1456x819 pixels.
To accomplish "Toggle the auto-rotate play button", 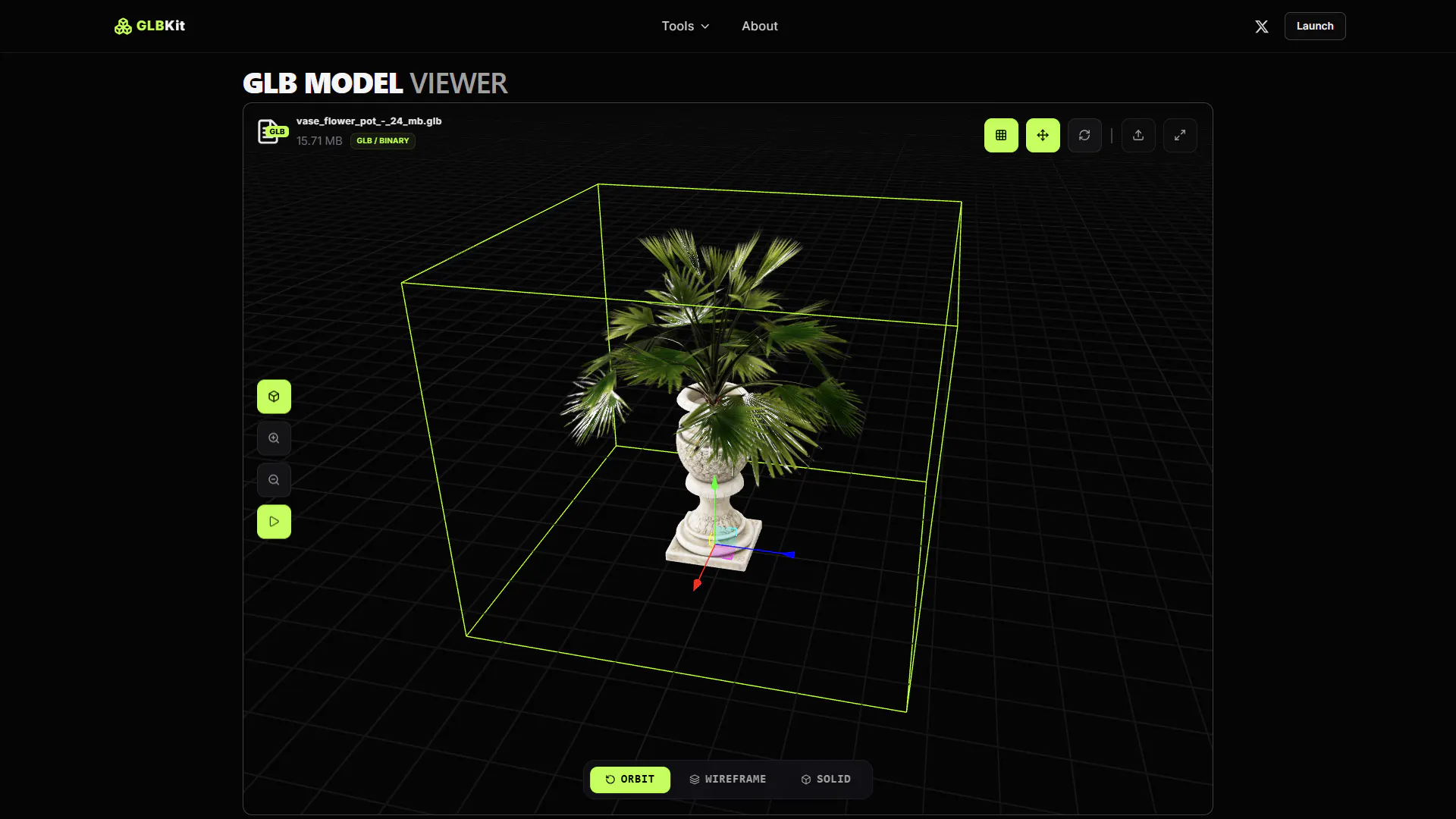I will [x=274, y=522].
